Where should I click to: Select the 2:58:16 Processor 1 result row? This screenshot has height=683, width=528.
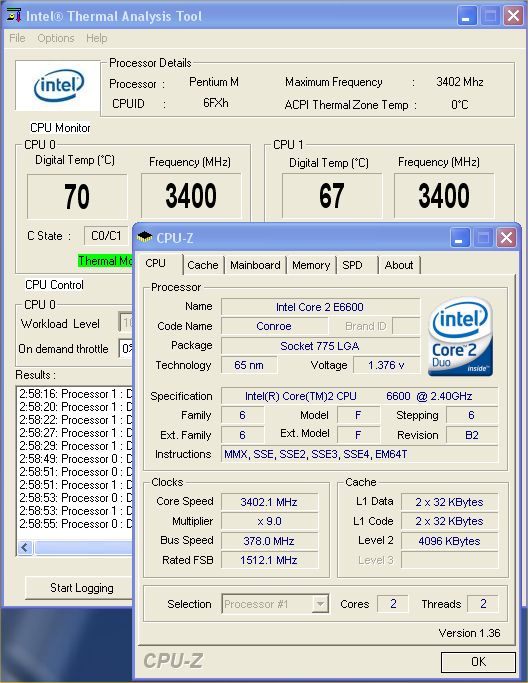pyautogui.click(x=75, y=394)
